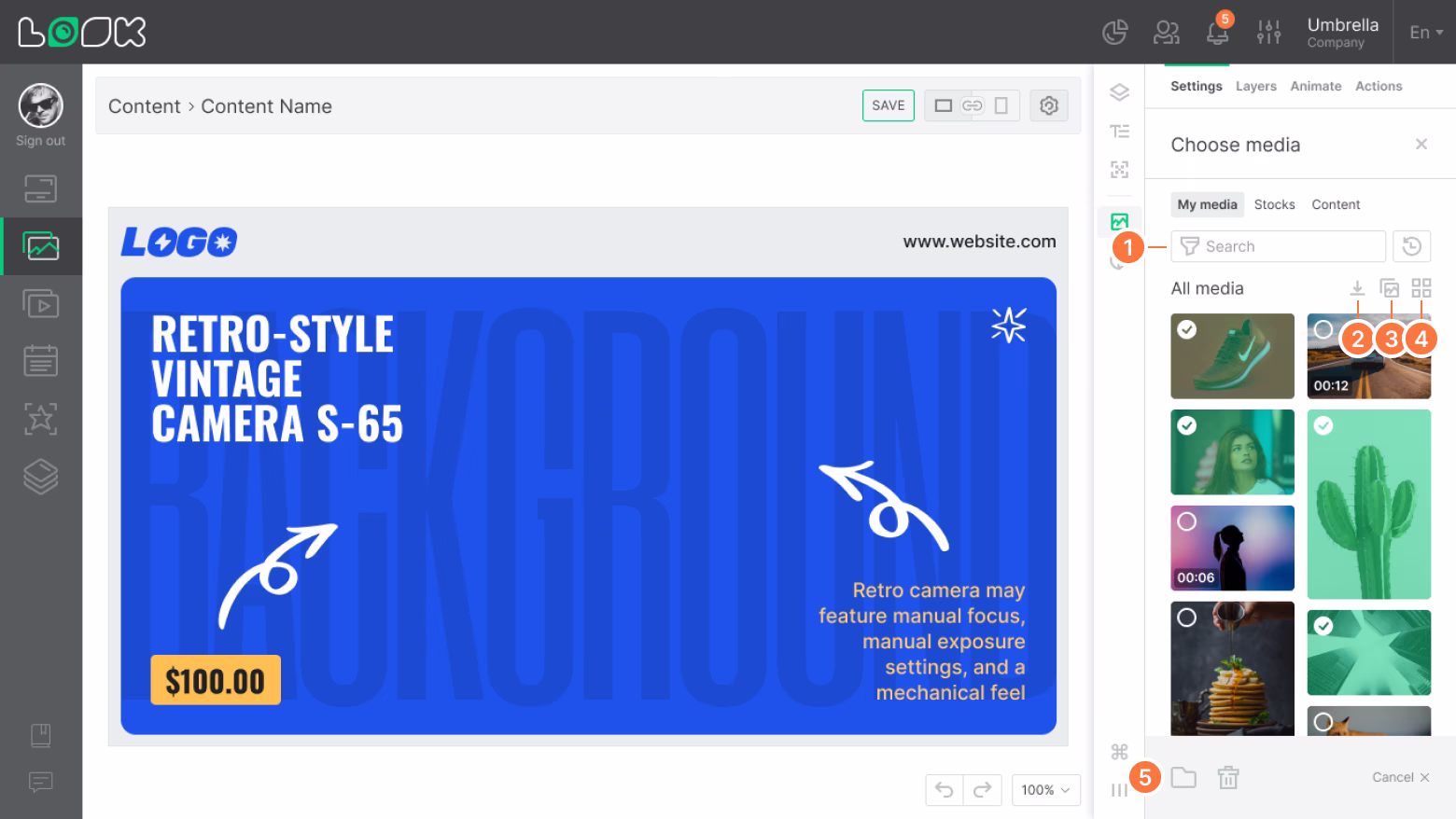Move selected media to folder icon

tap(1183, 777)
